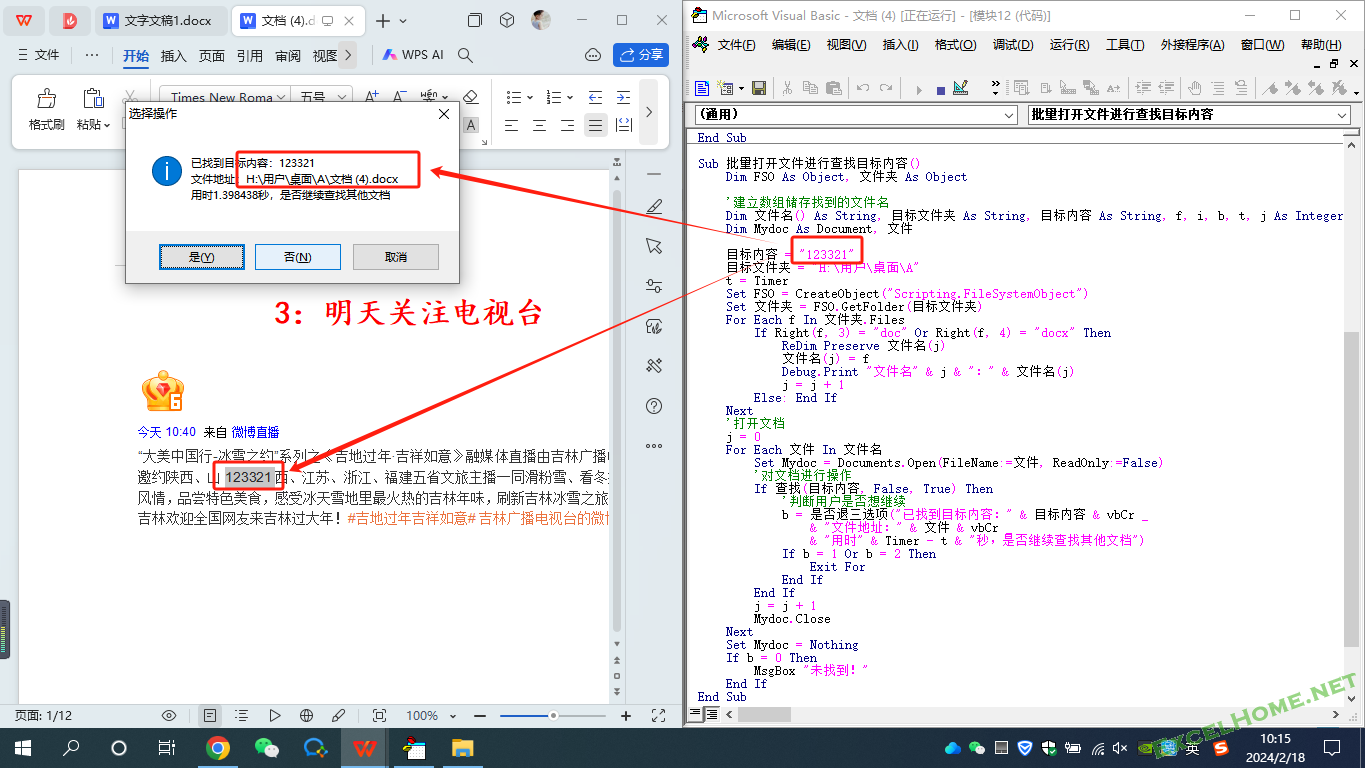Screen dimensions: 1365x768
Task: Open the 微博直播 link in document
Action: (255, 432)
